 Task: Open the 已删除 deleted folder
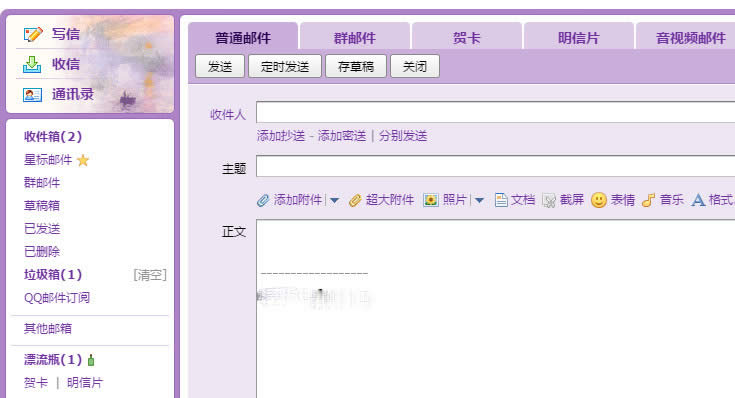coord(42,251)
